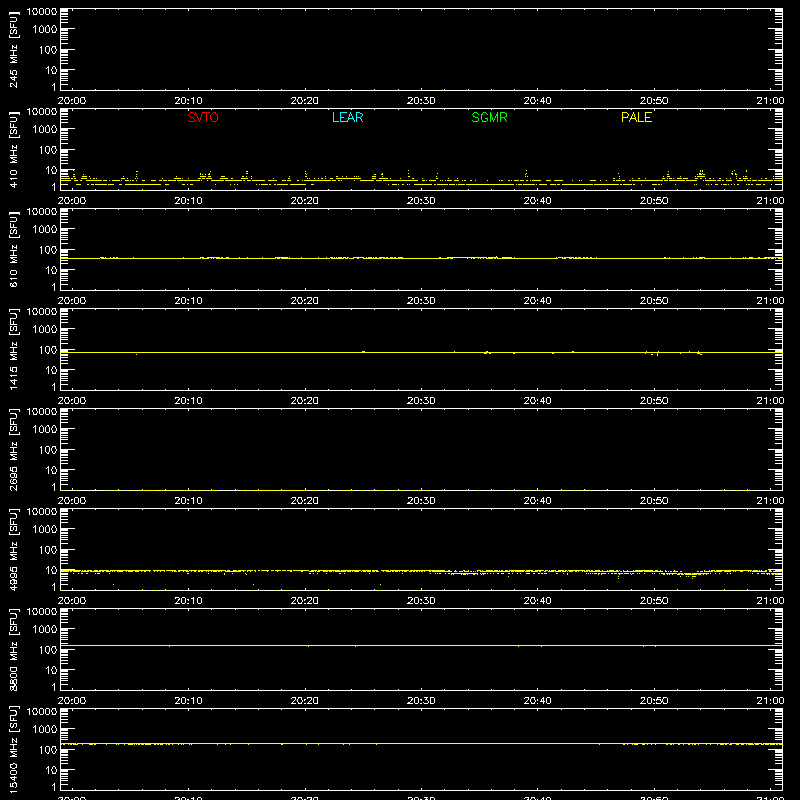Click the cyan LEAR station label

click(347, 117)
